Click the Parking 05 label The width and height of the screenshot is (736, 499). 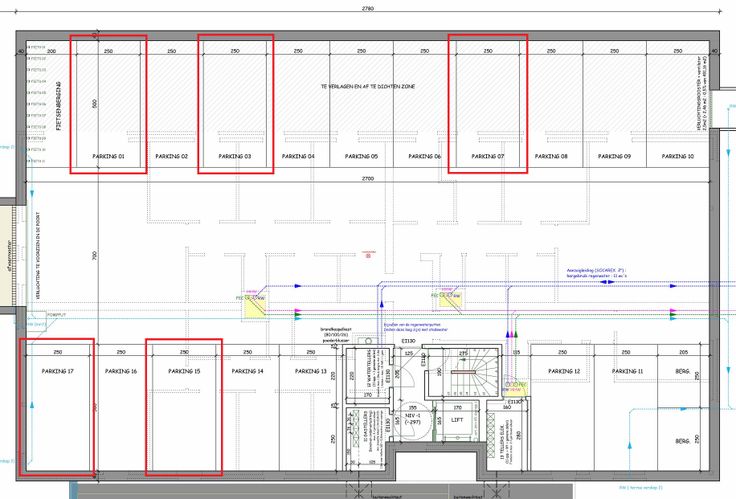tap(361, 157)
